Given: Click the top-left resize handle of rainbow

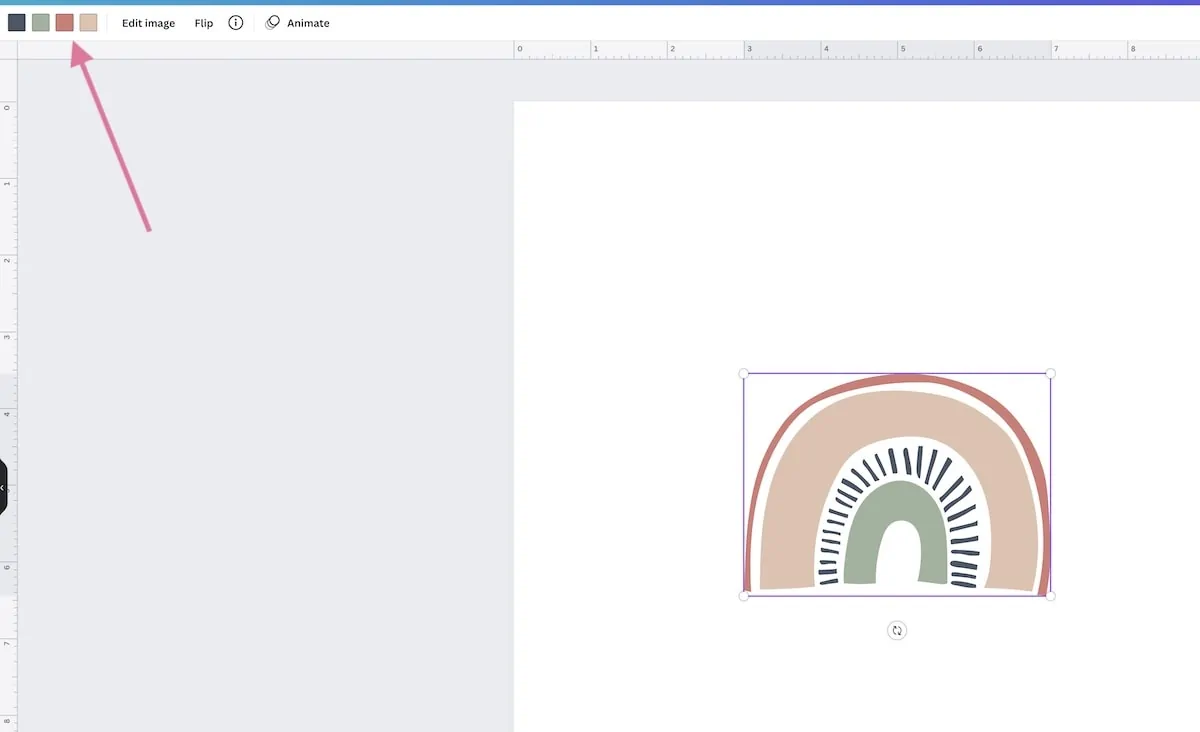Looking at the screenshot, I should (744, 374).
